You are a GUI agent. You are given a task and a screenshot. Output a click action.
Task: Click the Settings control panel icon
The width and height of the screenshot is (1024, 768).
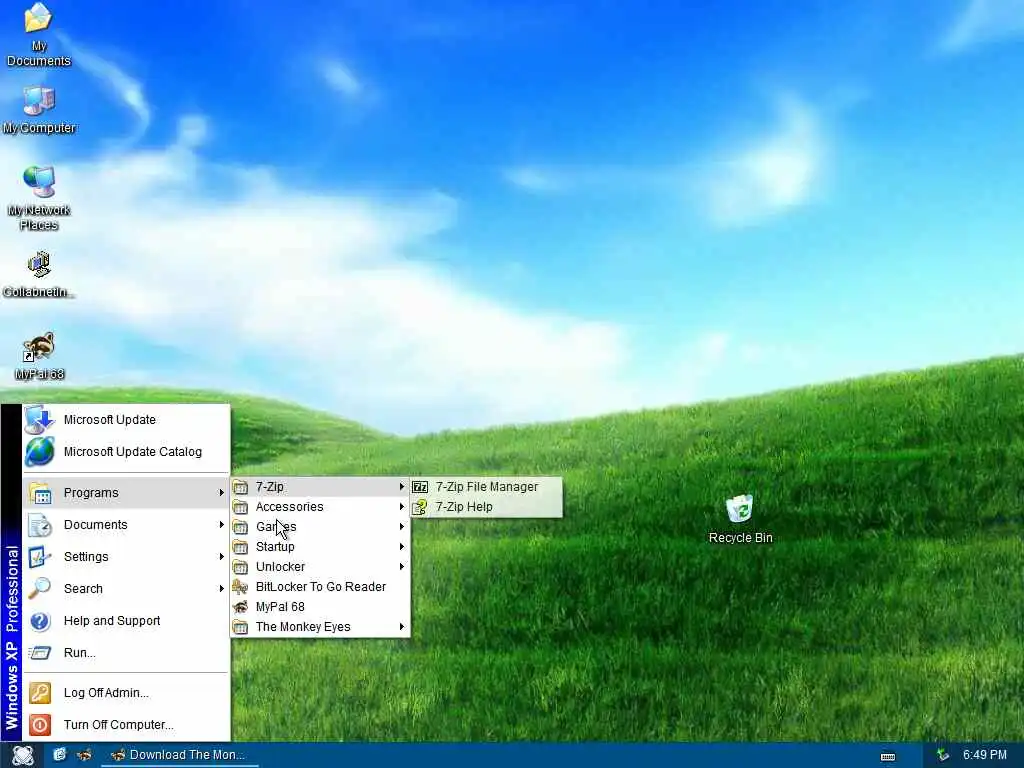tap(40, 557)
